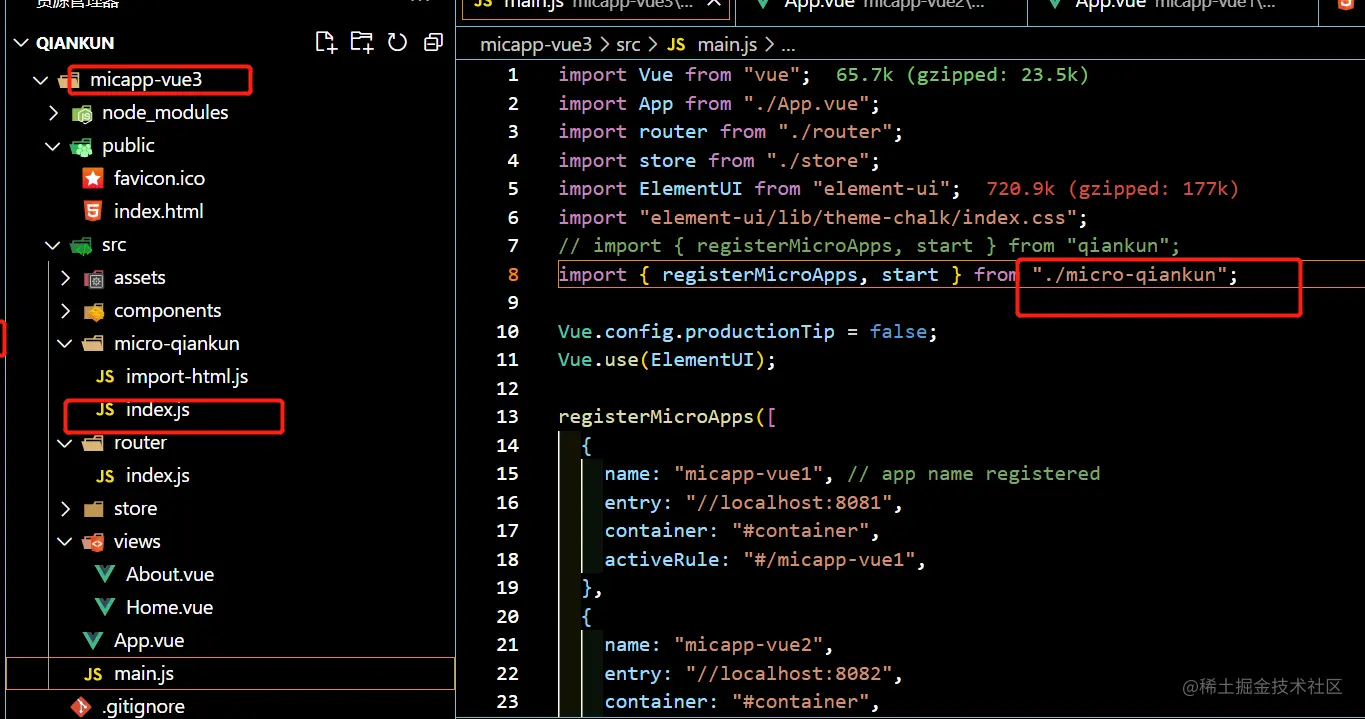Expand the assets folder
1365x719 pixels.
pyautogui.click(x=66, y=278)
